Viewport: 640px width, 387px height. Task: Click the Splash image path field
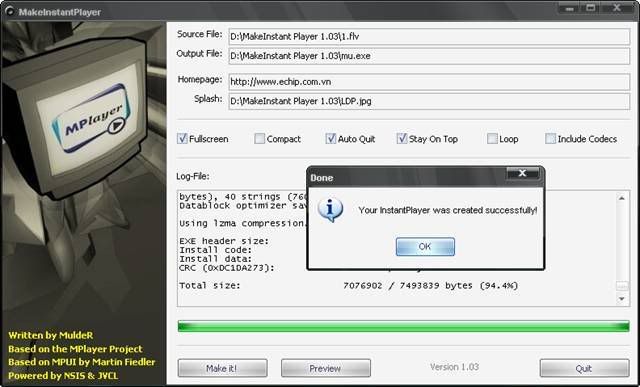coord(429,101)
